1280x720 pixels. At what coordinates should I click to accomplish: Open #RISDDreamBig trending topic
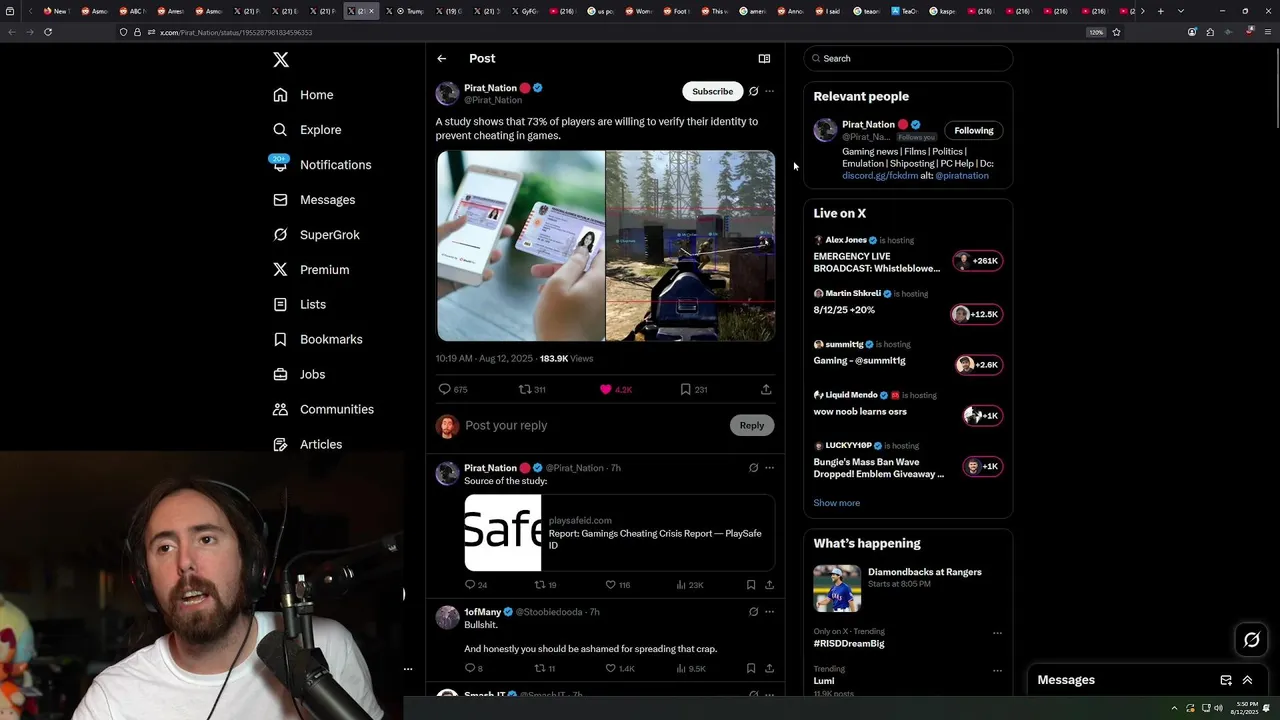click(x=848, y=643)
